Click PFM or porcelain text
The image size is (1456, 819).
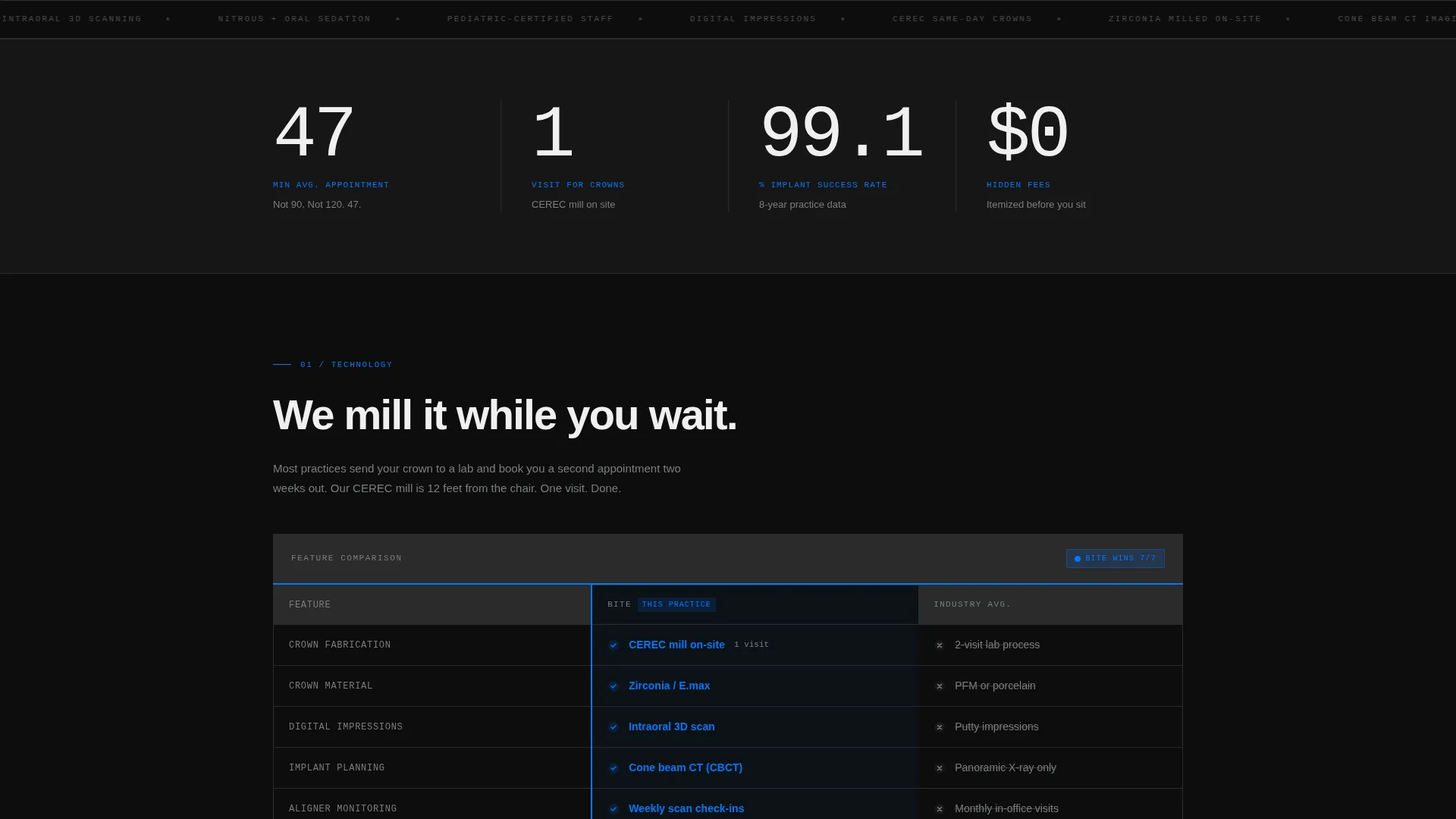(995, 686)
